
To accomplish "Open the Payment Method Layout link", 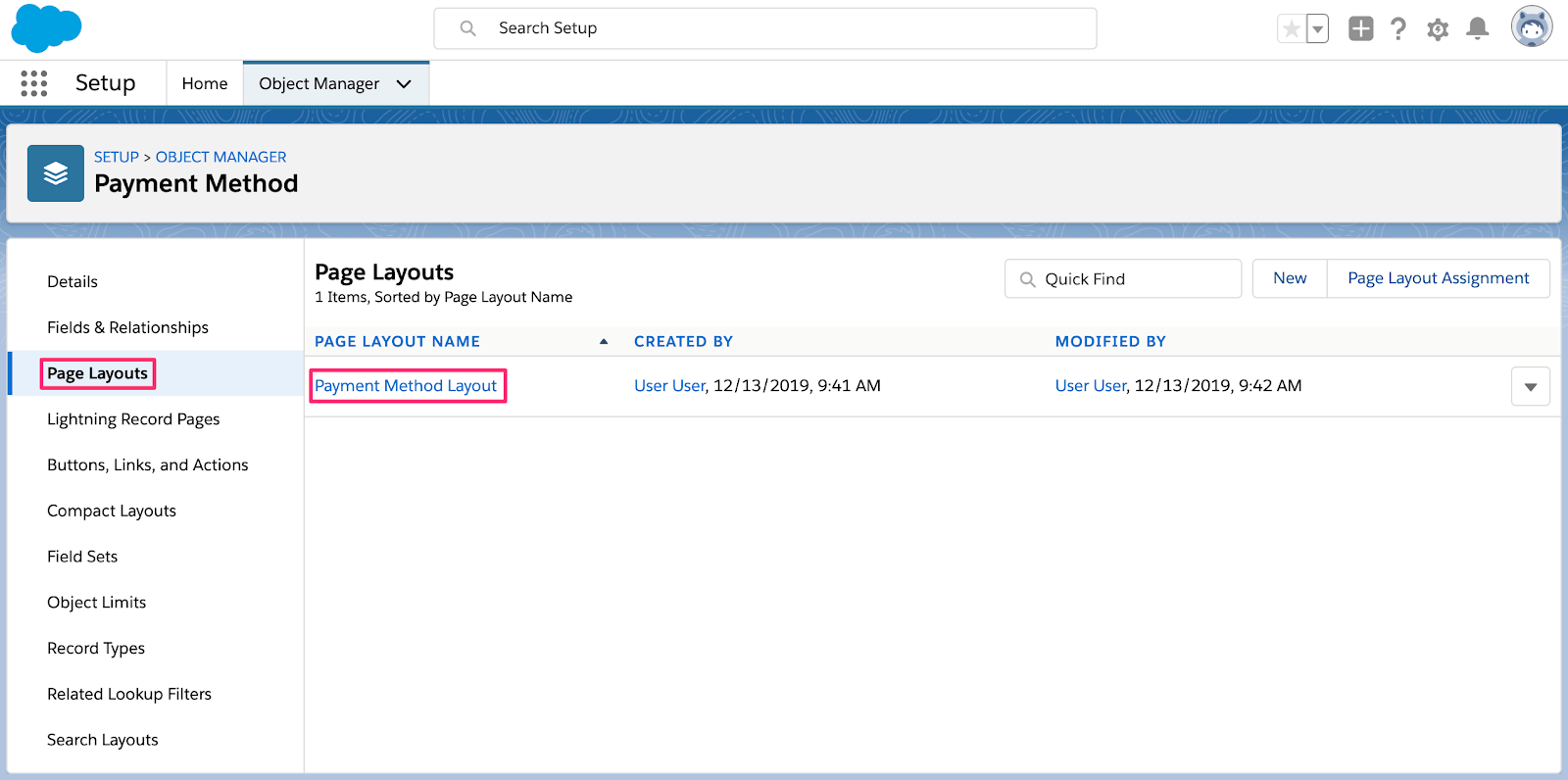I will tap(406, 386).
